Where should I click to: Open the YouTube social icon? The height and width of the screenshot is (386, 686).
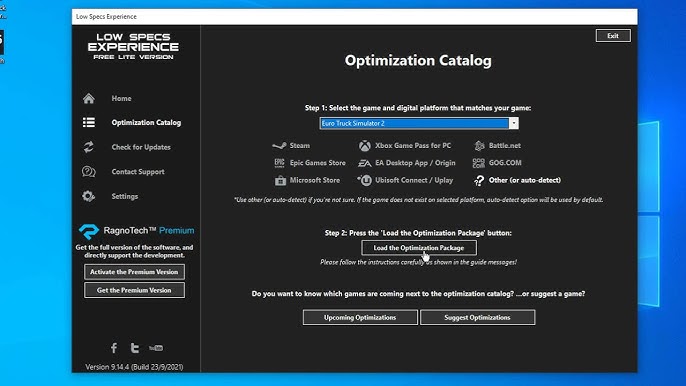point(156,348)
